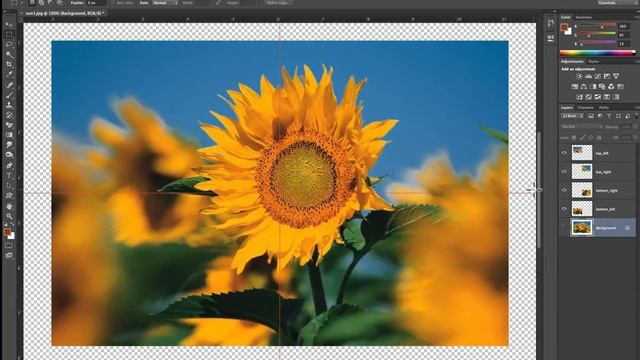This screenshot has width=640, height=360.
Task: Add a Brightness/Contrast adjustment
Action: click(x=579, y=76)
